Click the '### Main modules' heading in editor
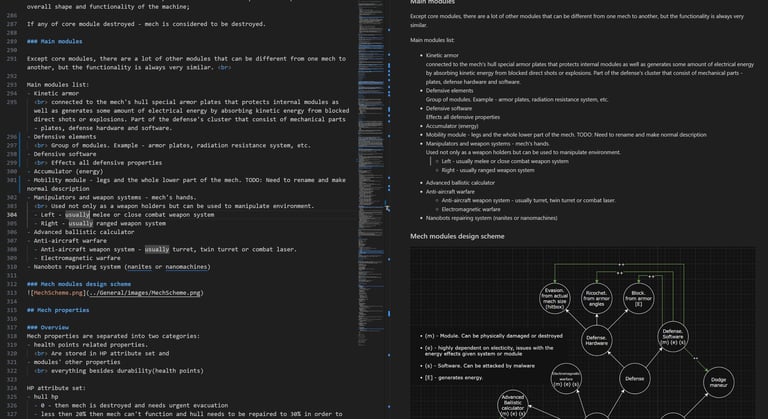 (54, 41)
